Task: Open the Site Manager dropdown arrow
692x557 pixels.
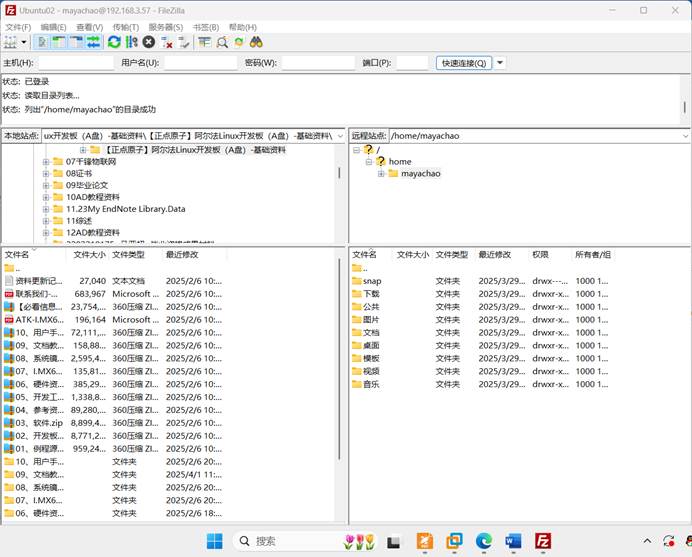Action: point(24,42)
